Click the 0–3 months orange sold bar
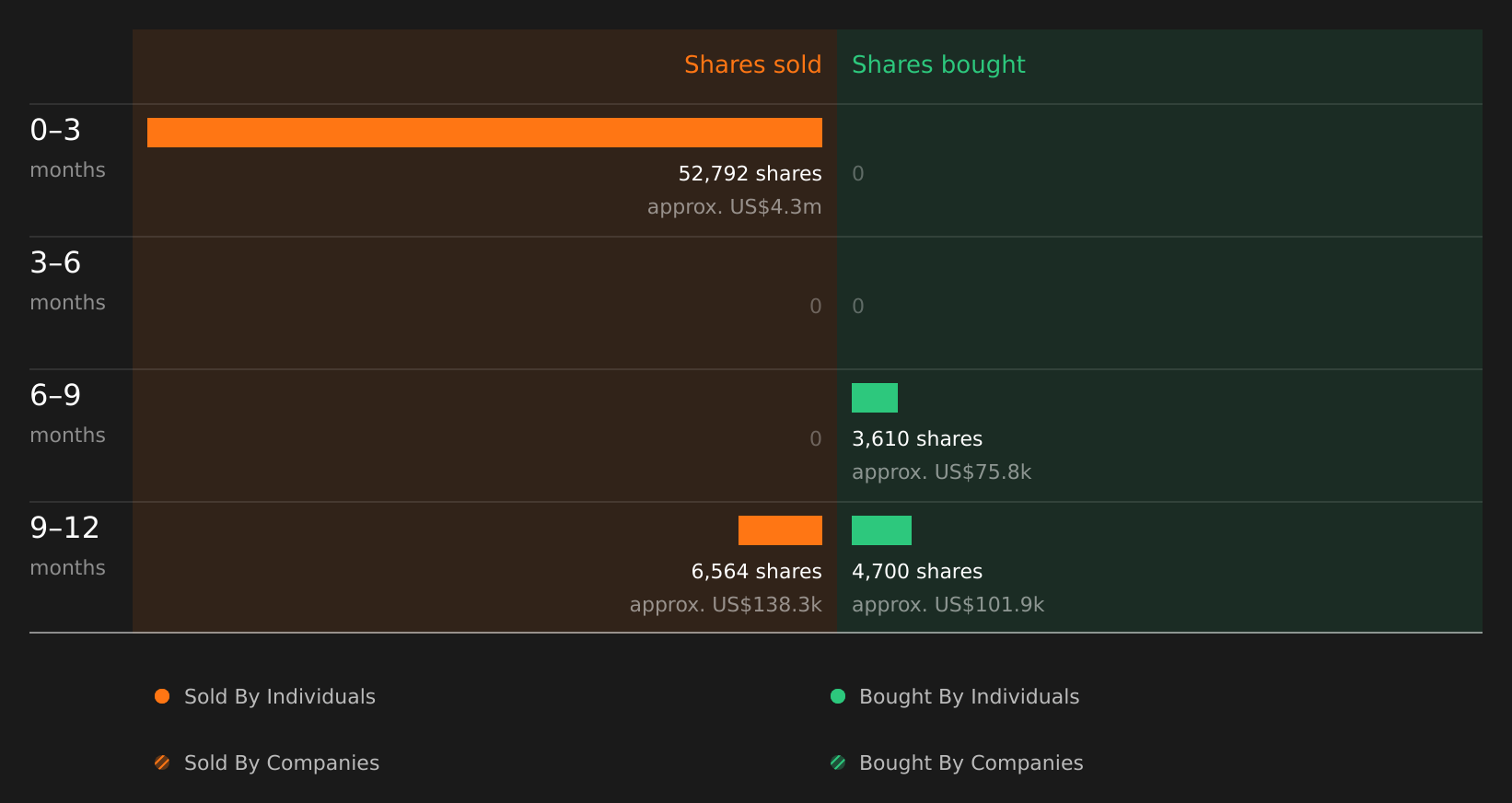The width and height of the screenshot is (1512, 803). (x=484, y=133)
